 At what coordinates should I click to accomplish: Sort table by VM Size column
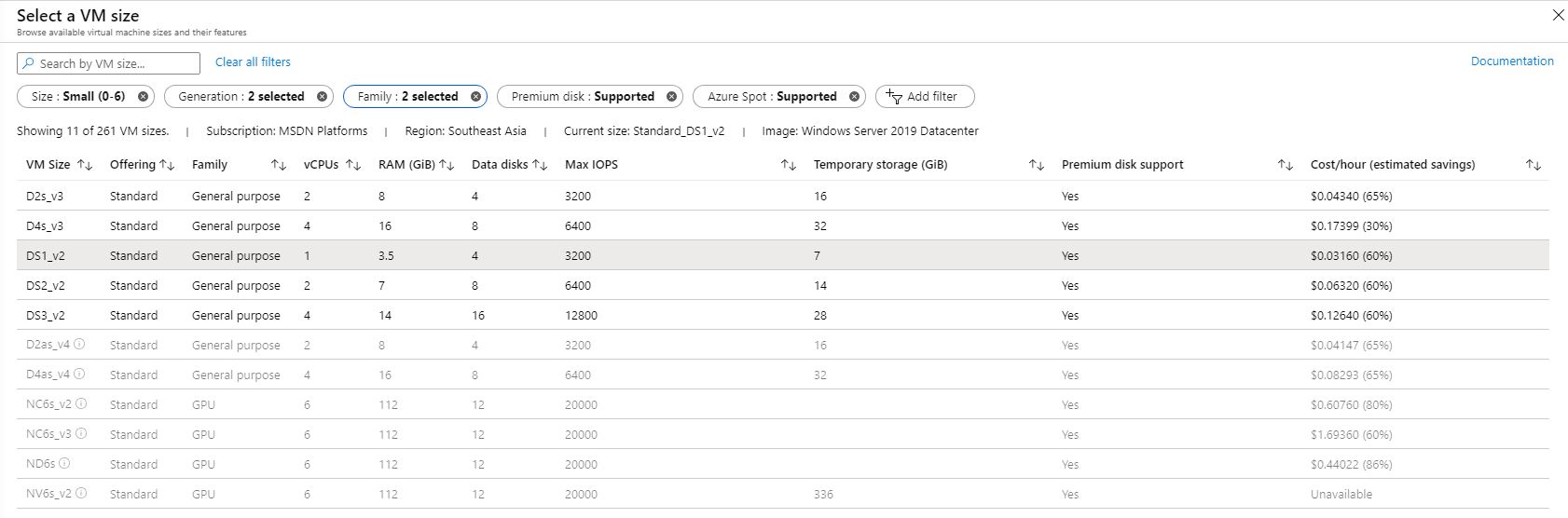click(x=85, y=165)
